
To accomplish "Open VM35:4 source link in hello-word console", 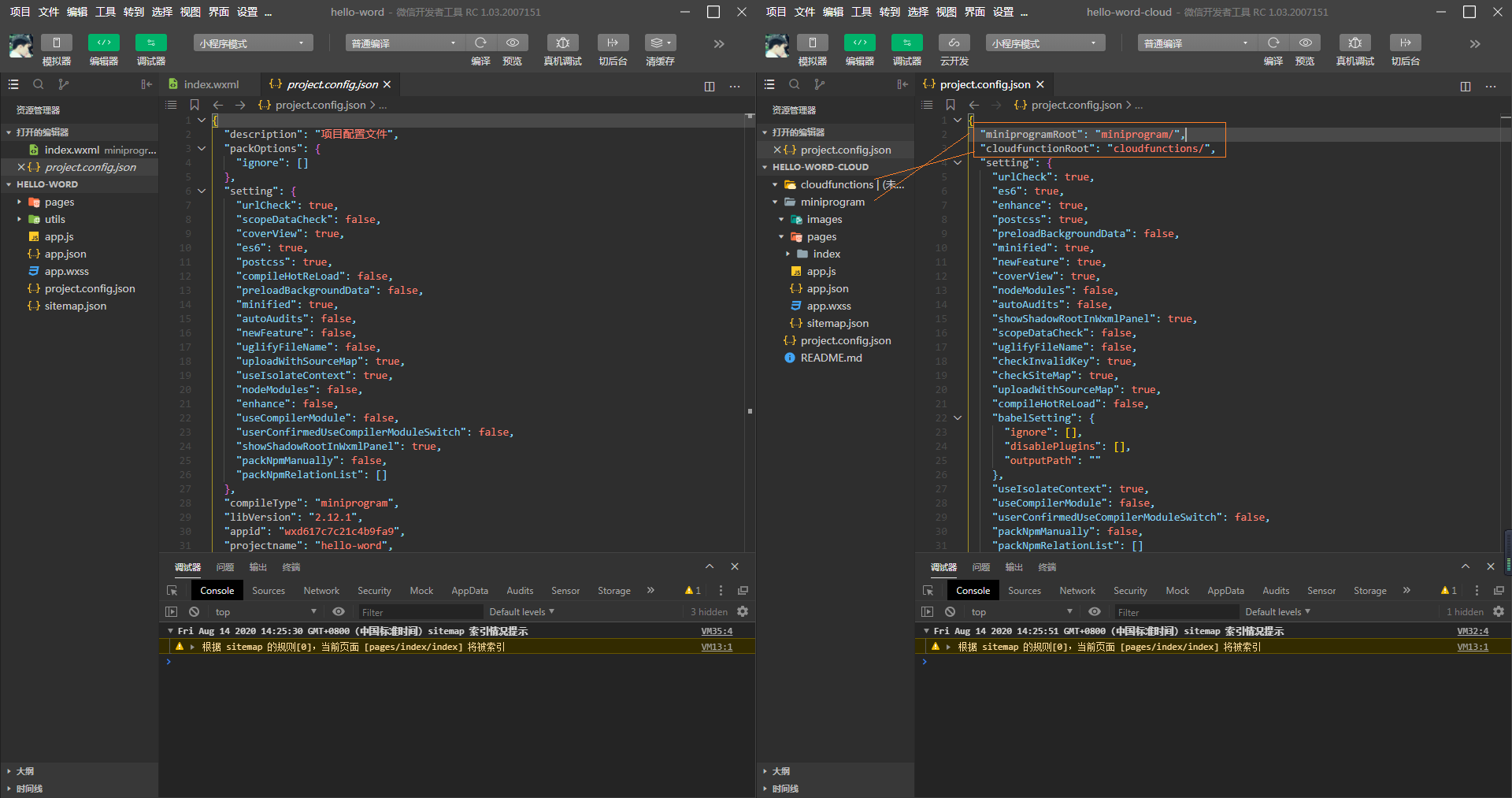I will (717, 631).
